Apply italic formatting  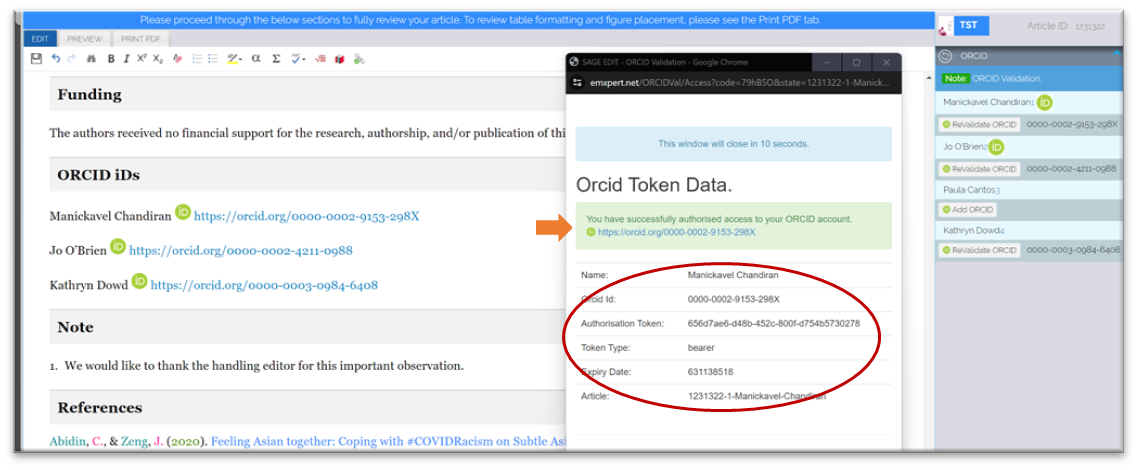click(126, 59)
